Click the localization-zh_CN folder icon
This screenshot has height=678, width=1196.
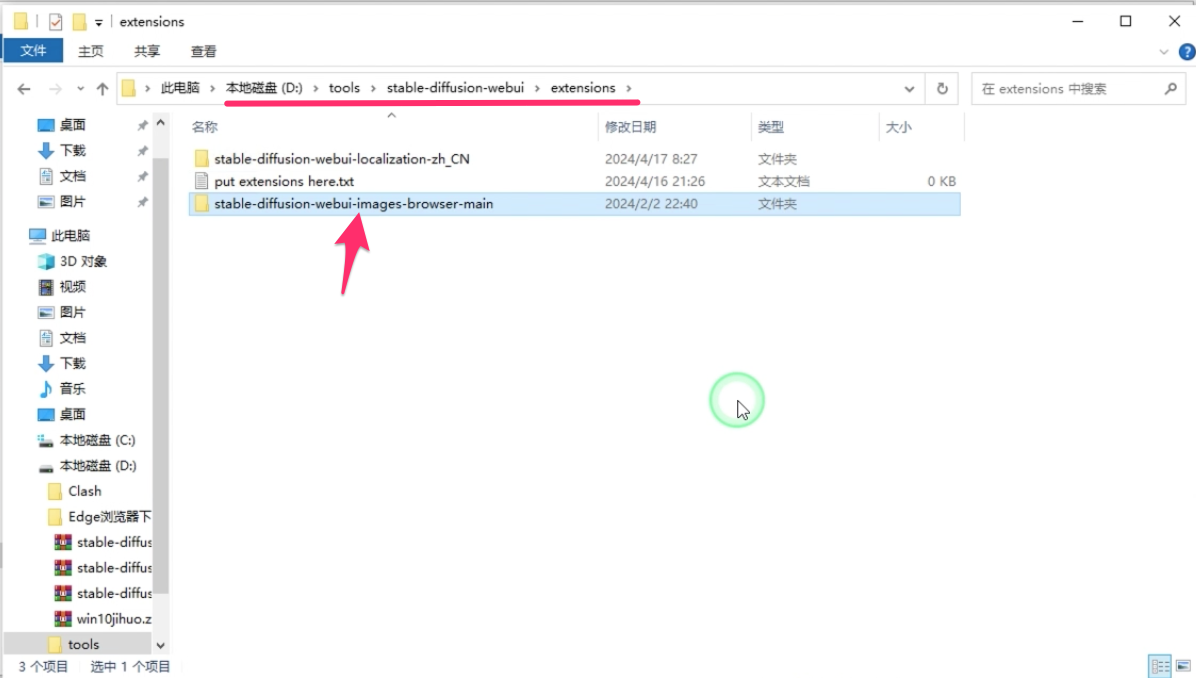click(201, 159)
